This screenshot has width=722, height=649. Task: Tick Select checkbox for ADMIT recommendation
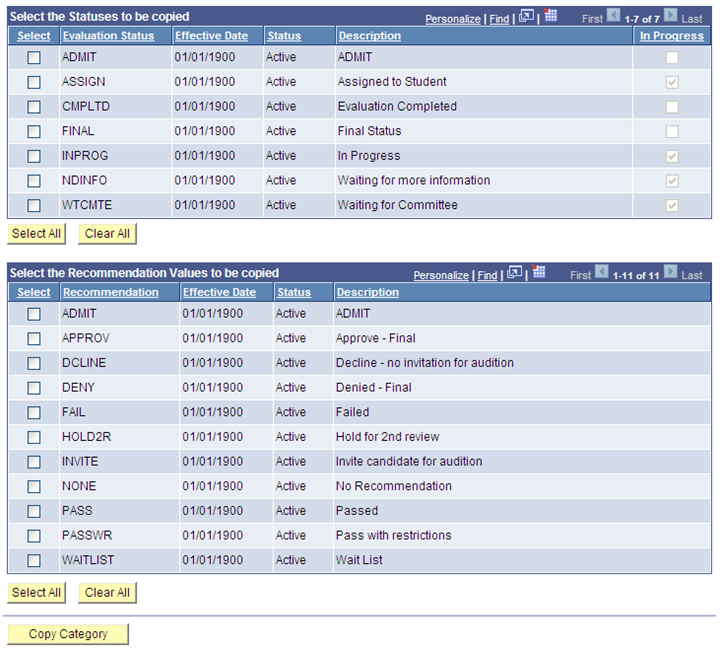point(34,314)
